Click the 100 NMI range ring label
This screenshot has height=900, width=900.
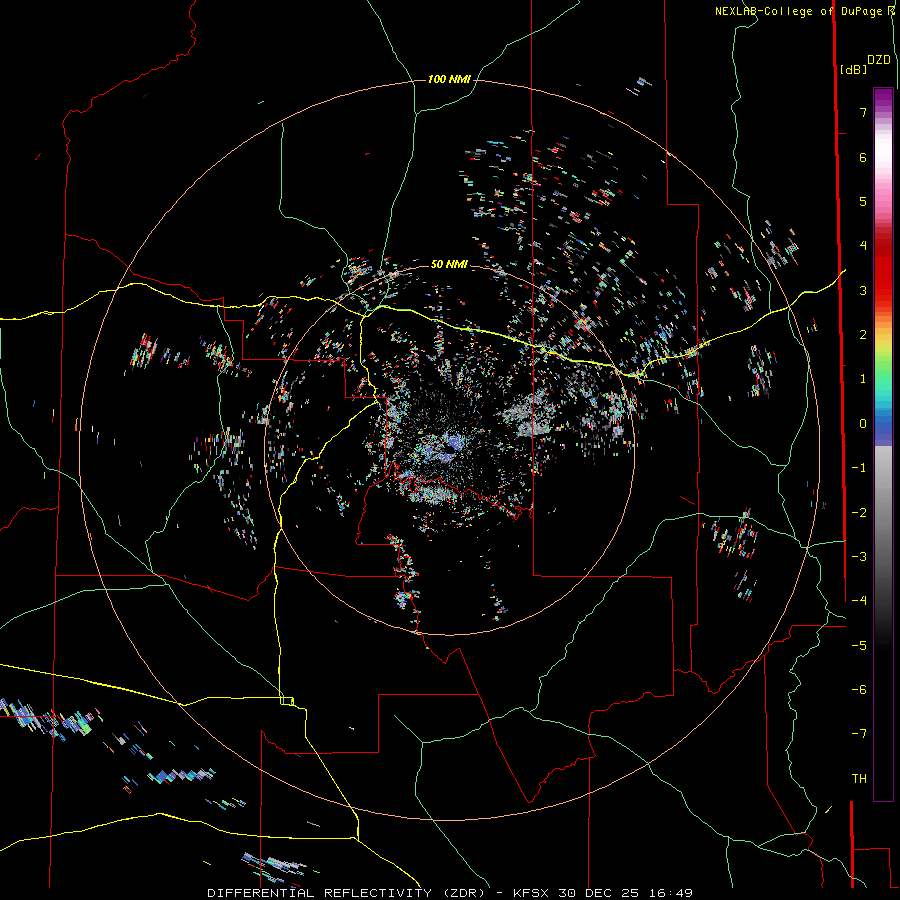coord(449,79)
